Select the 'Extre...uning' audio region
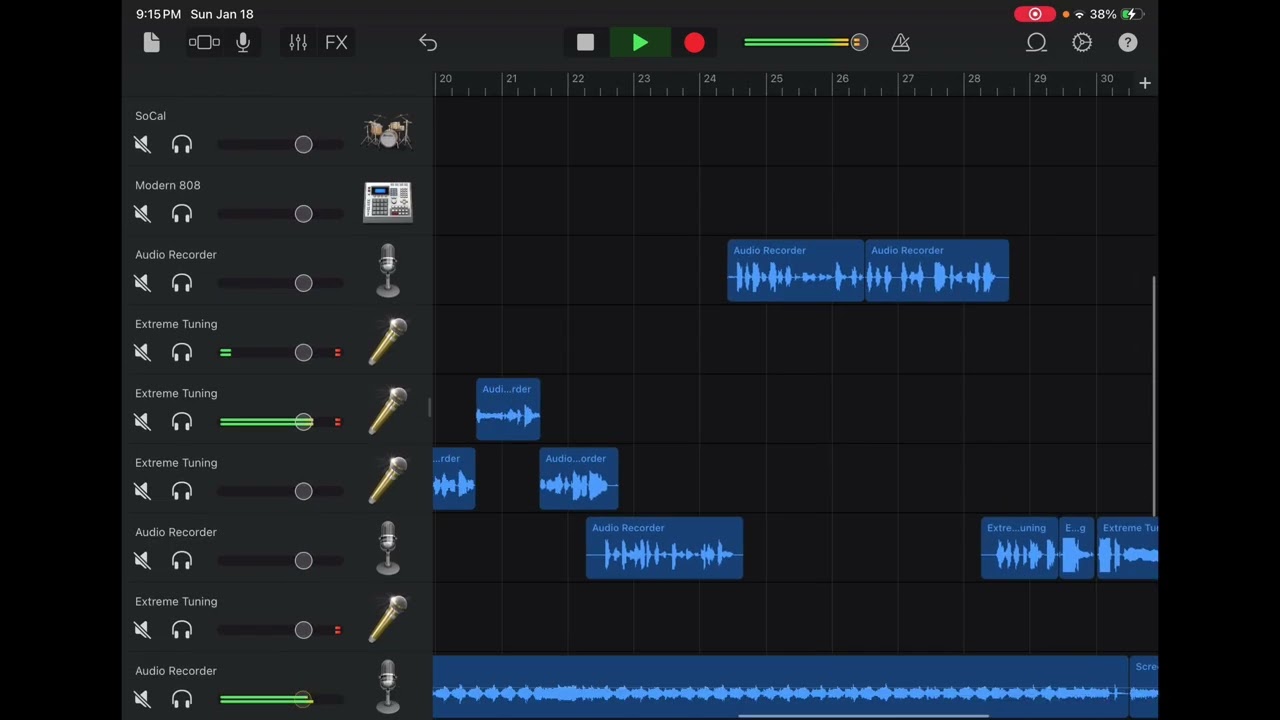This screenshot has height=720, width=1280. [x=1019, y=548]
